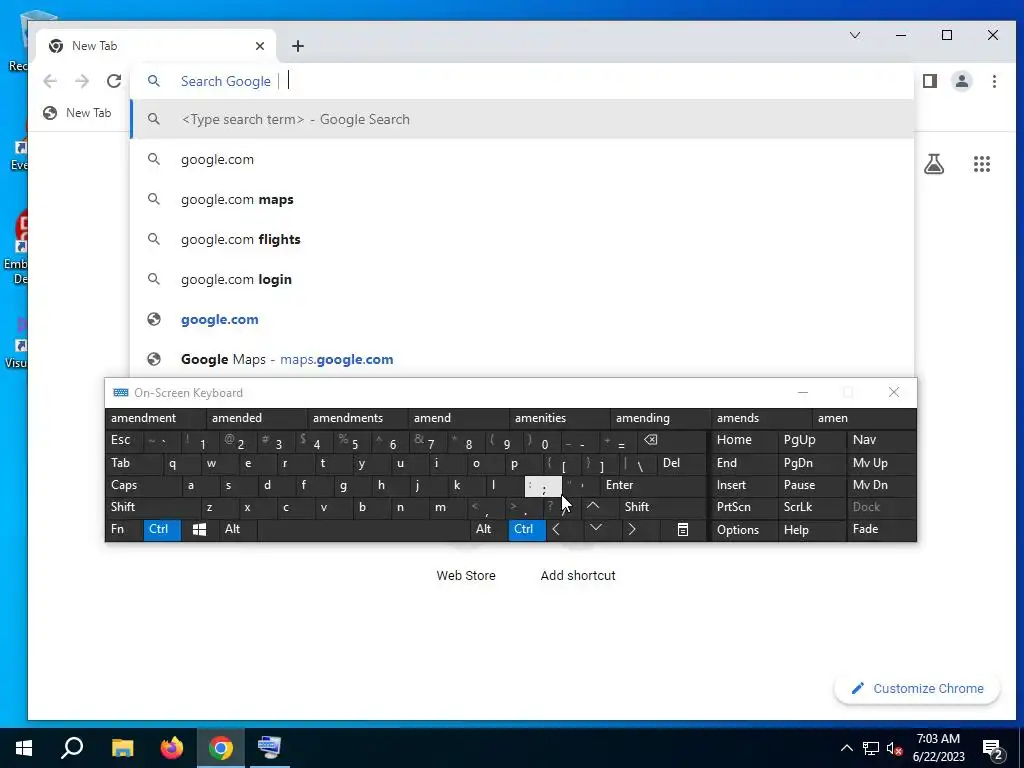Screen dimensions: 1024x768
Task: Open Windows Start menu
Action: point(24,748)
